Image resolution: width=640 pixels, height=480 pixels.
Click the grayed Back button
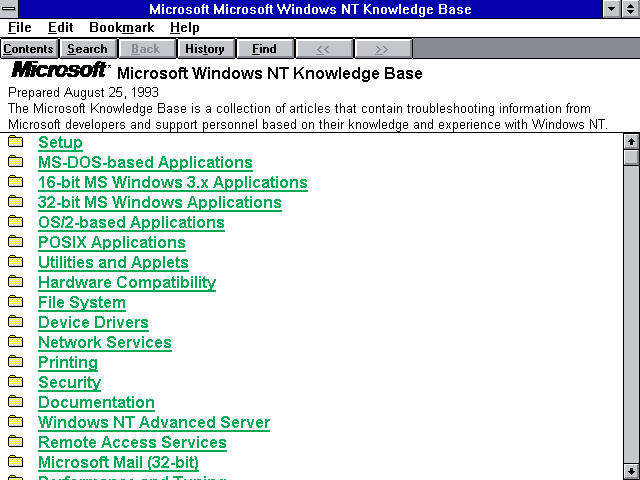(x=146, y=49)
